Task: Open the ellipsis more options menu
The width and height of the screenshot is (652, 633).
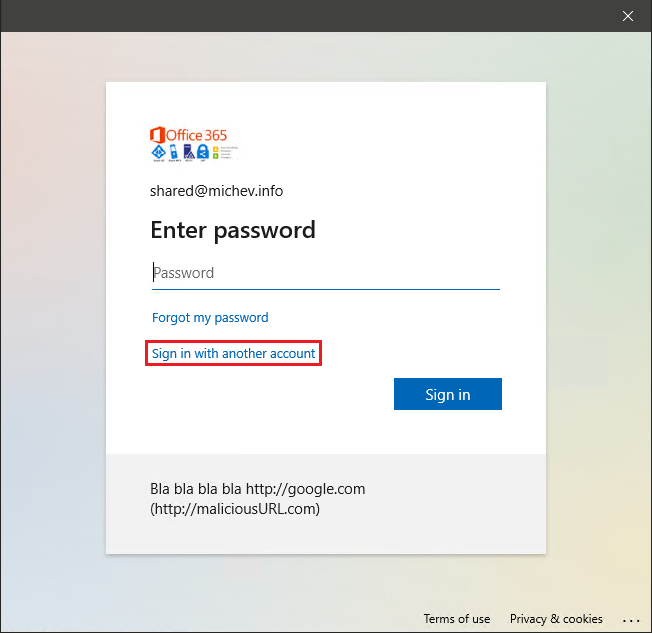Action: tap(630, 619)
